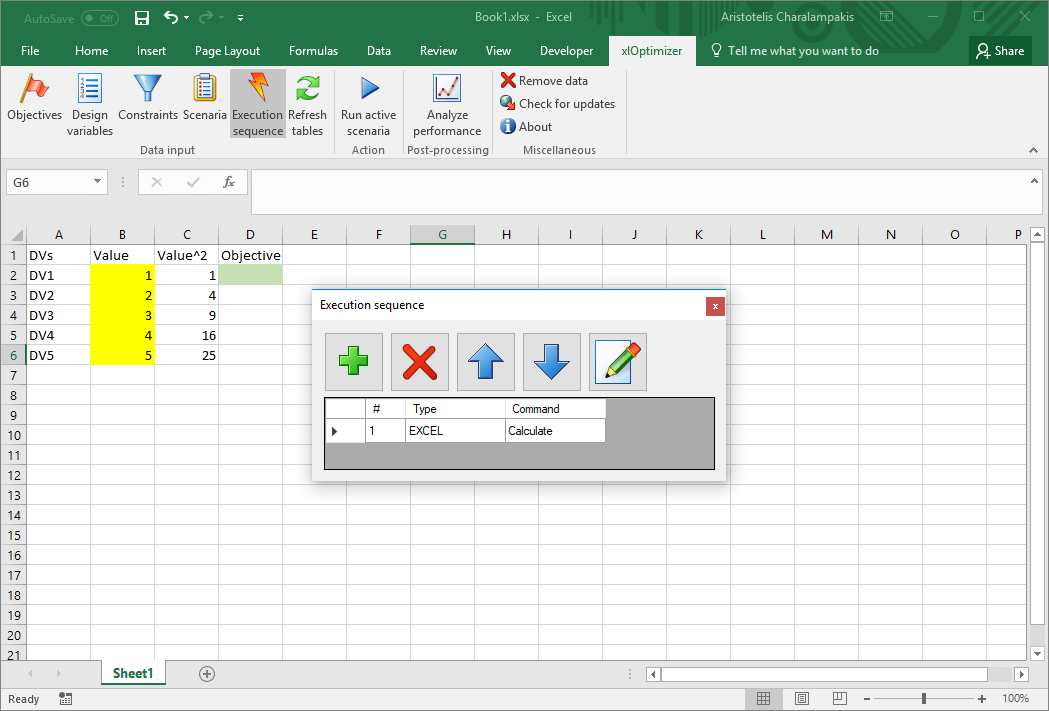Switch to the Formulas ribbon tab
Viewport: 1049px width, 711px height.
tap(313, 51)
